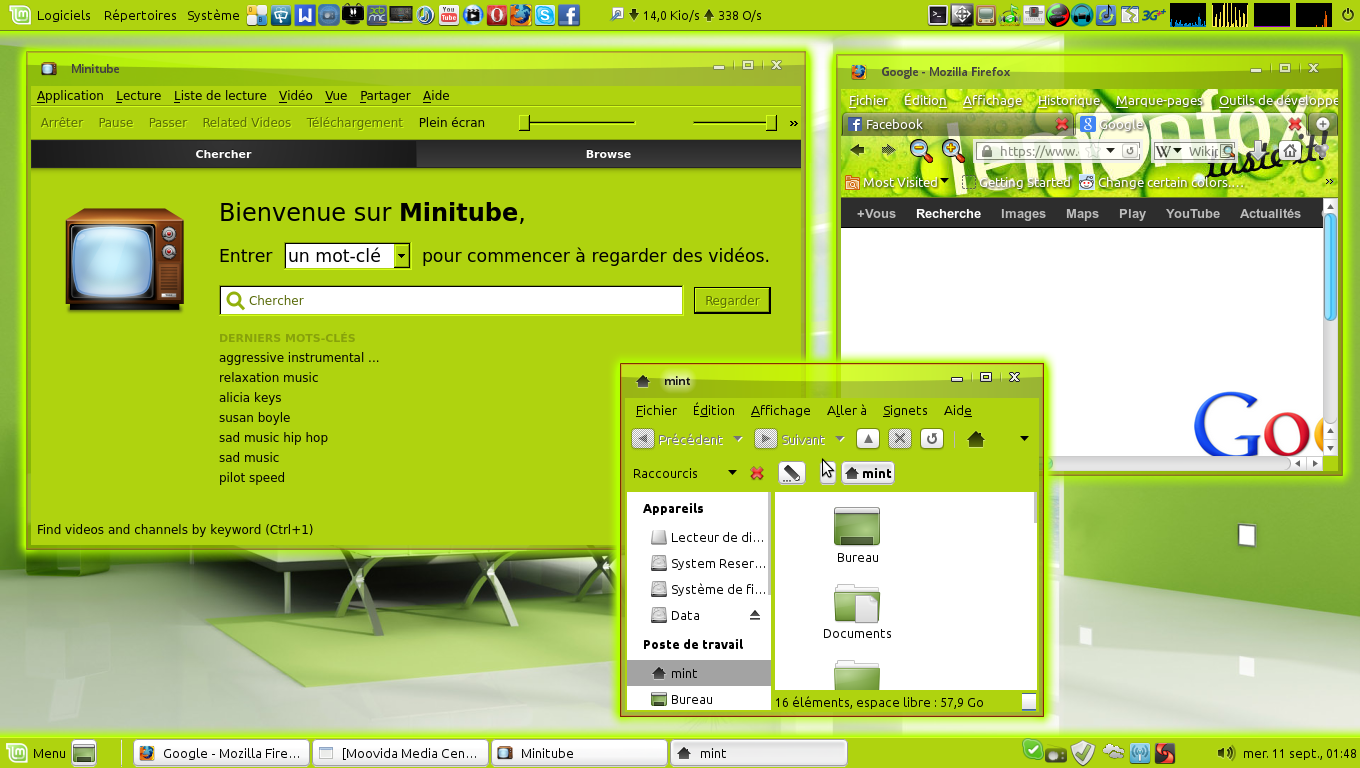The image size is (1360, 768).
Task: Close the Raccourcis side pane
Action: click(757, 473)
